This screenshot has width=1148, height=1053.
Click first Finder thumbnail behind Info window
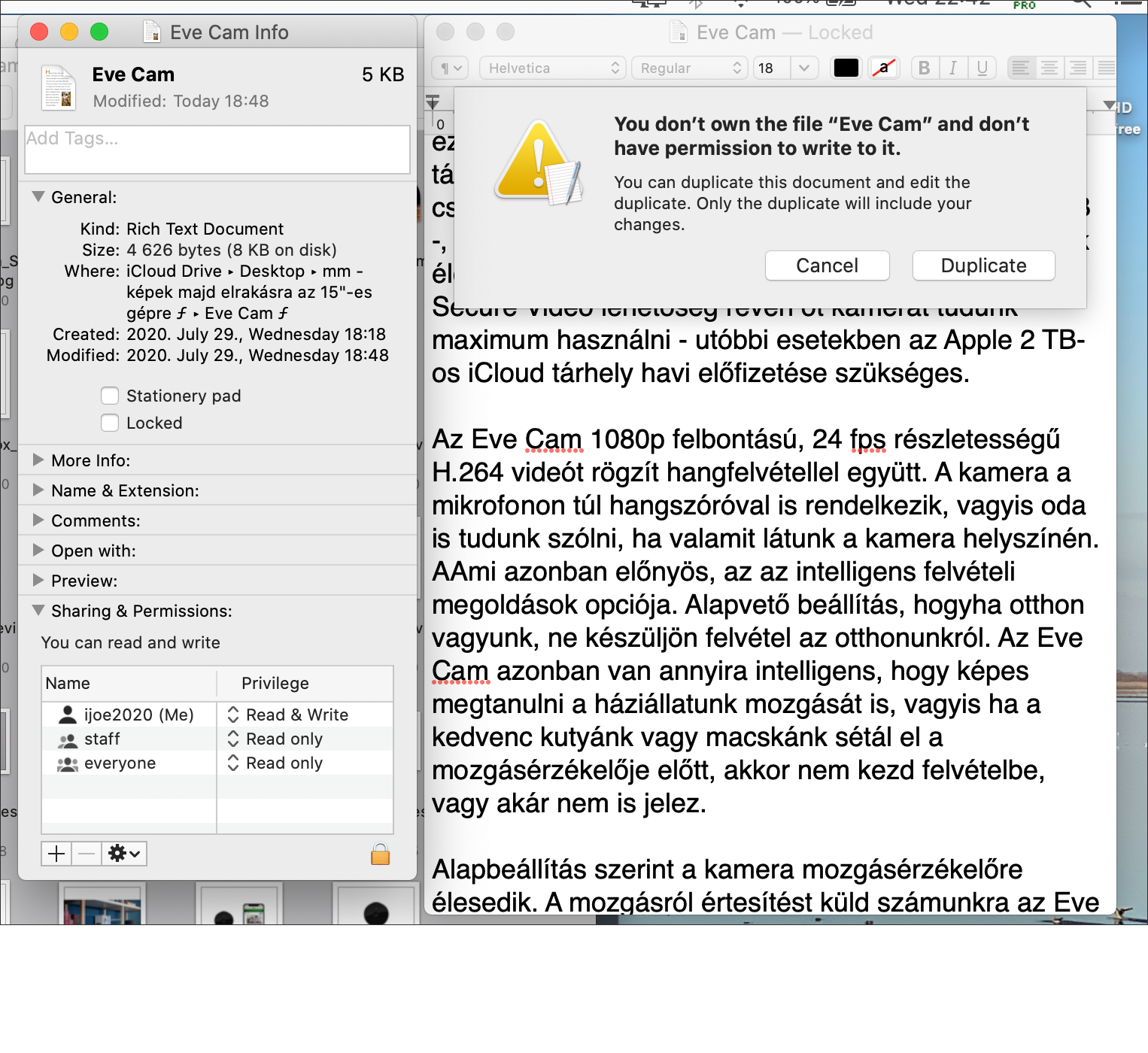tap(102, 906)
